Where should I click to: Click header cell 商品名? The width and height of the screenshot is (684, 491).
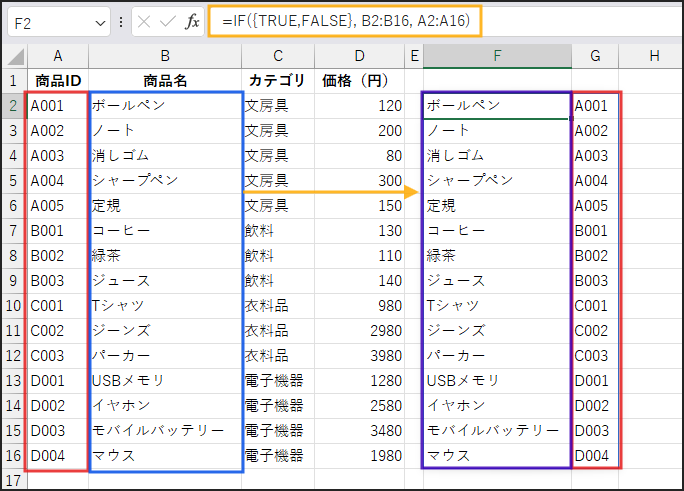(x=165, y=81)
